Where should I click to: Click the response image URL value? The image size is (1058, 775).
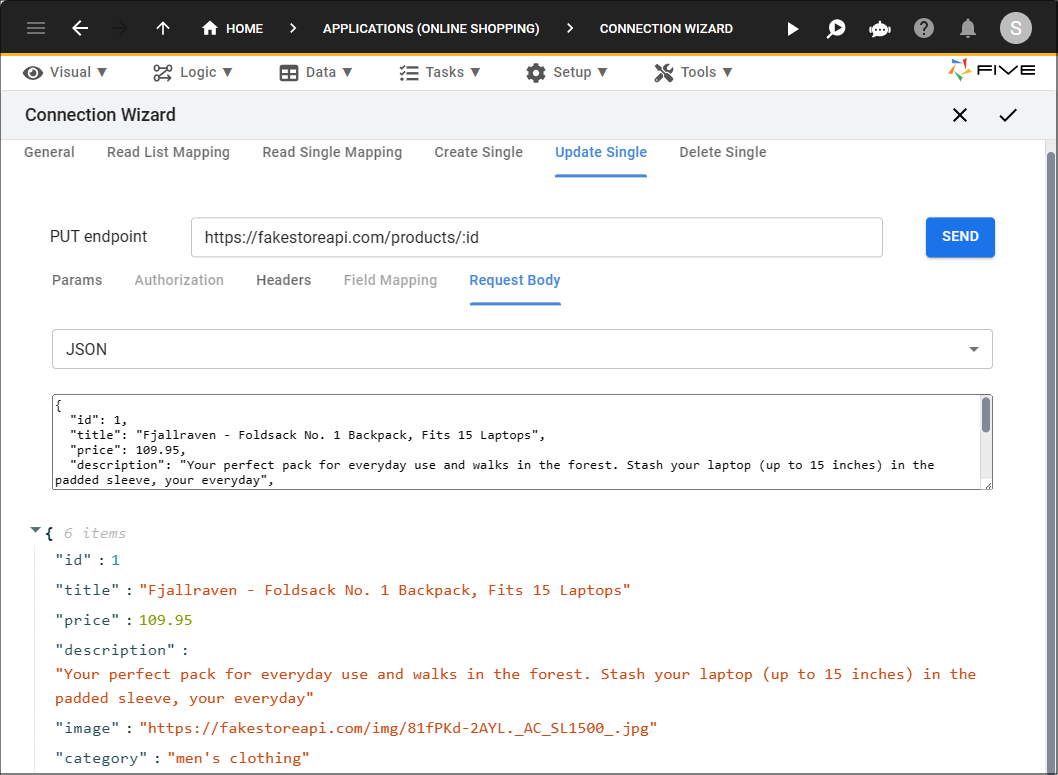pos(398,728)
